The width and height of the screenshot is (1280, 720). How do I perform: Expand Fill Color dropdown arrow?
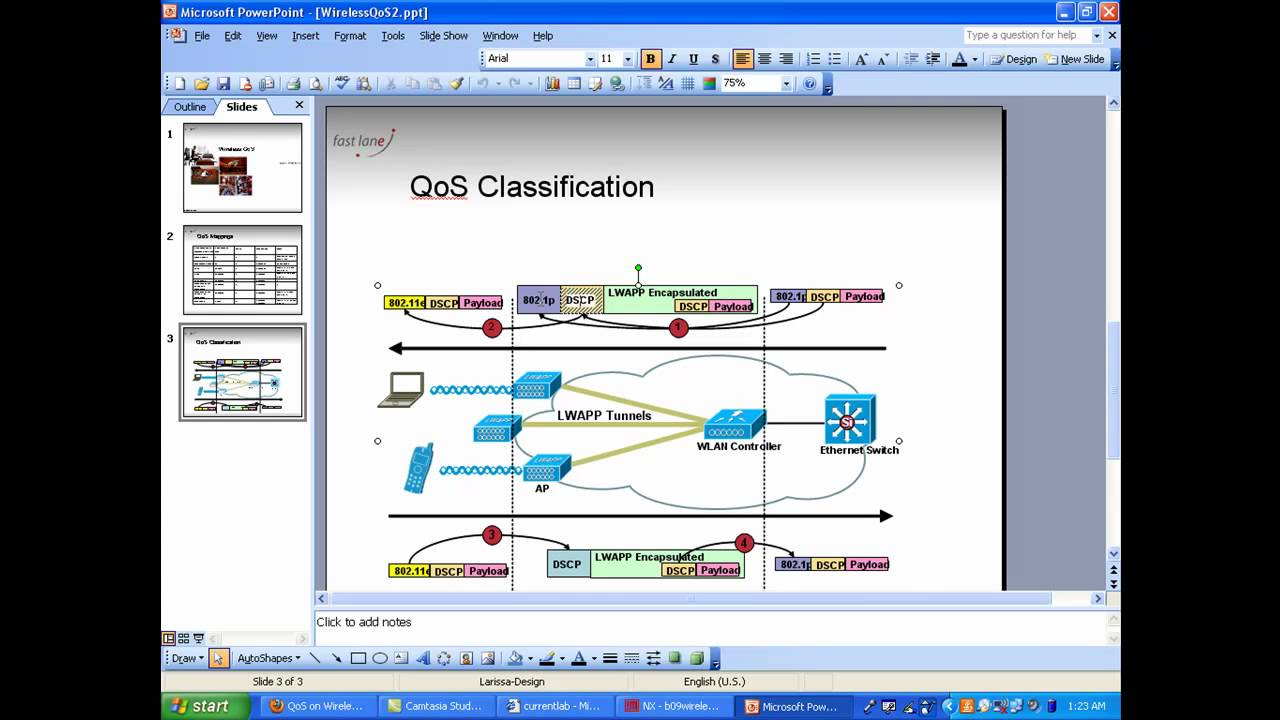[x=530, y=658]
